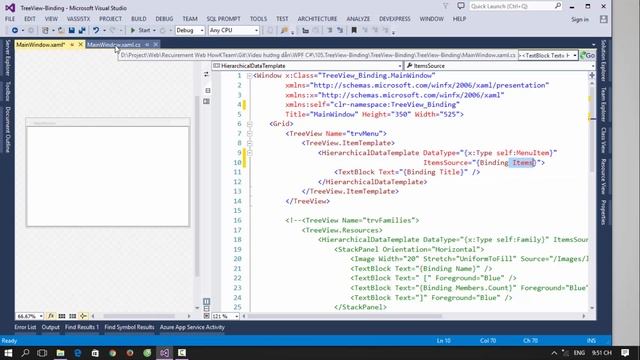This screenshot has width=640, height=360.
Task: Click the Visual Studio taskbar icon
Action: (164, 353)
